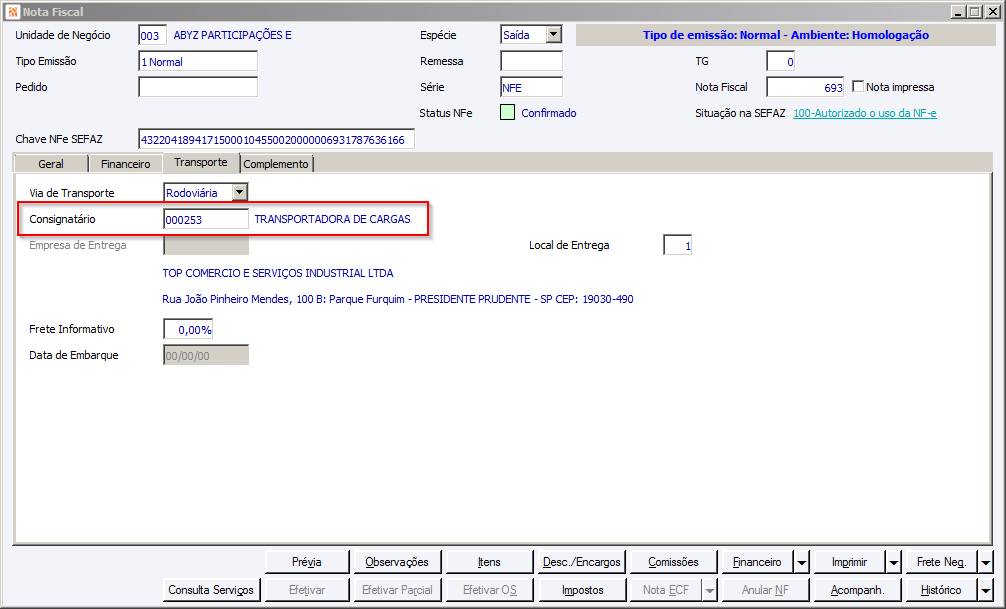1006x609 pixels.
Task: Open the Histórico button
Action: click(x=941, y=590)
